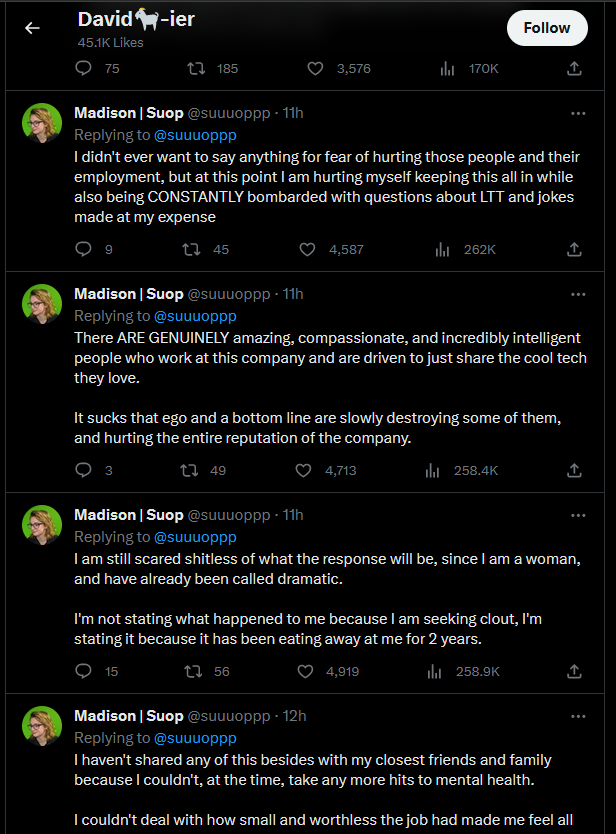Reply to the tweet with 15 replies
The width and height of the screenshot is (616, 834).
click(x=83, y=671)
